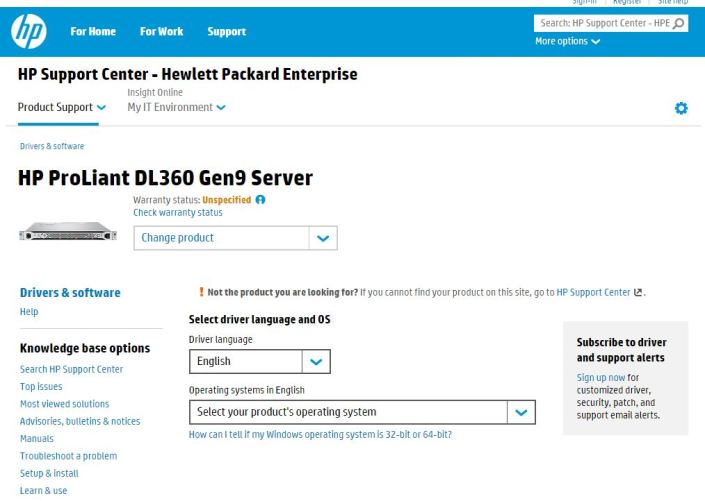The image size is (705, 501).
Task: Click external link icon next to HP Support Center
Action: pos(638,292)
